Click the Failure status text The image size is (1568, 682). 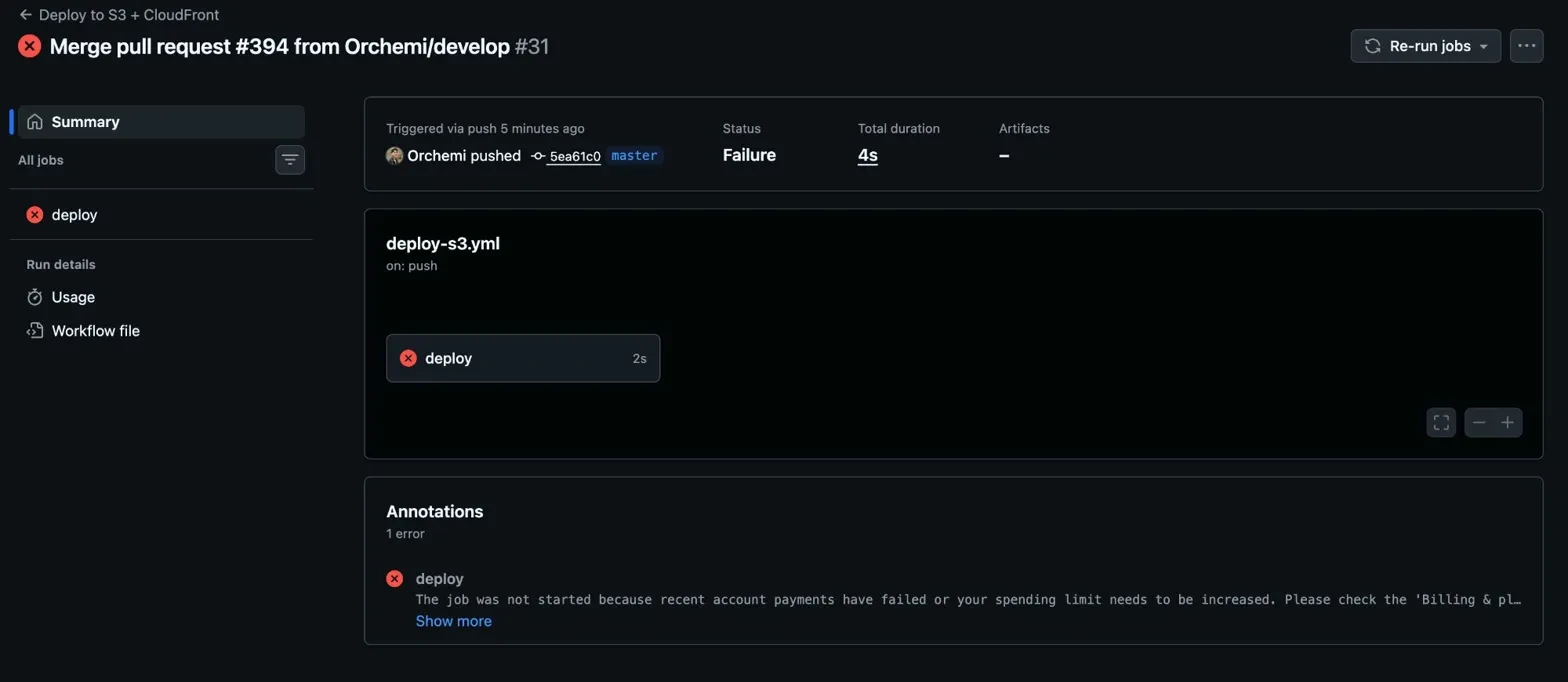749,155
